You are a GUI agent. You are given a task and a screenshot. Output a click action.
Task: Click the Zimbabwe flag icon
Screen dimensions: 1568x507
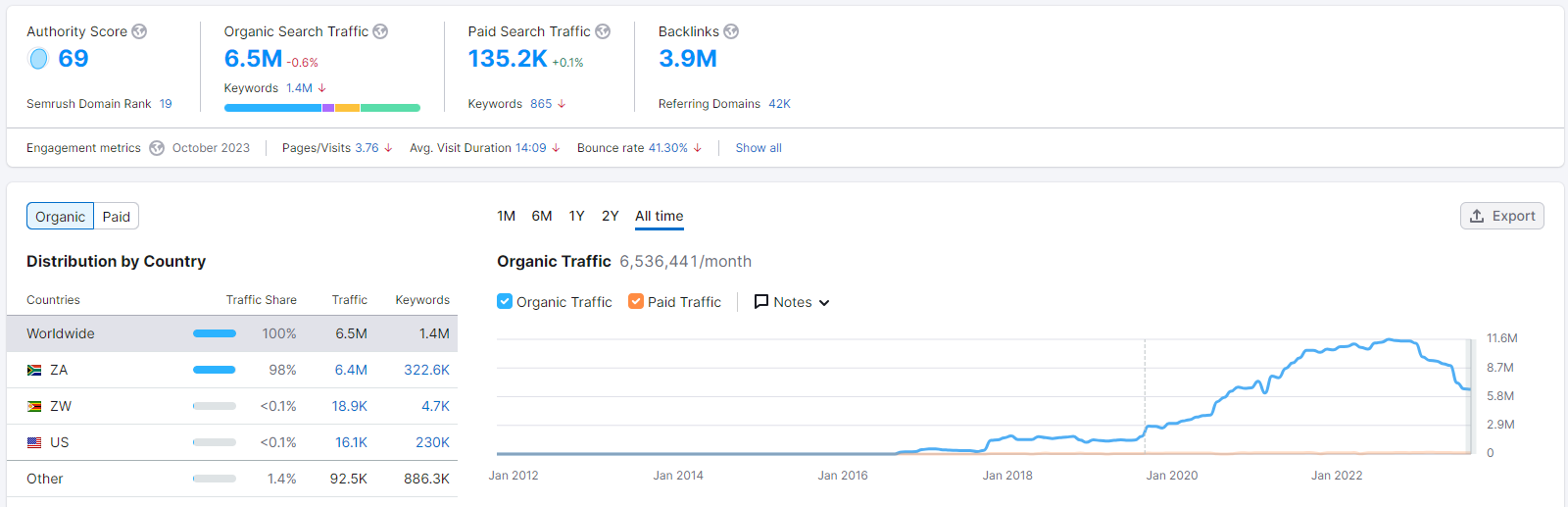[x=34, y=406]
